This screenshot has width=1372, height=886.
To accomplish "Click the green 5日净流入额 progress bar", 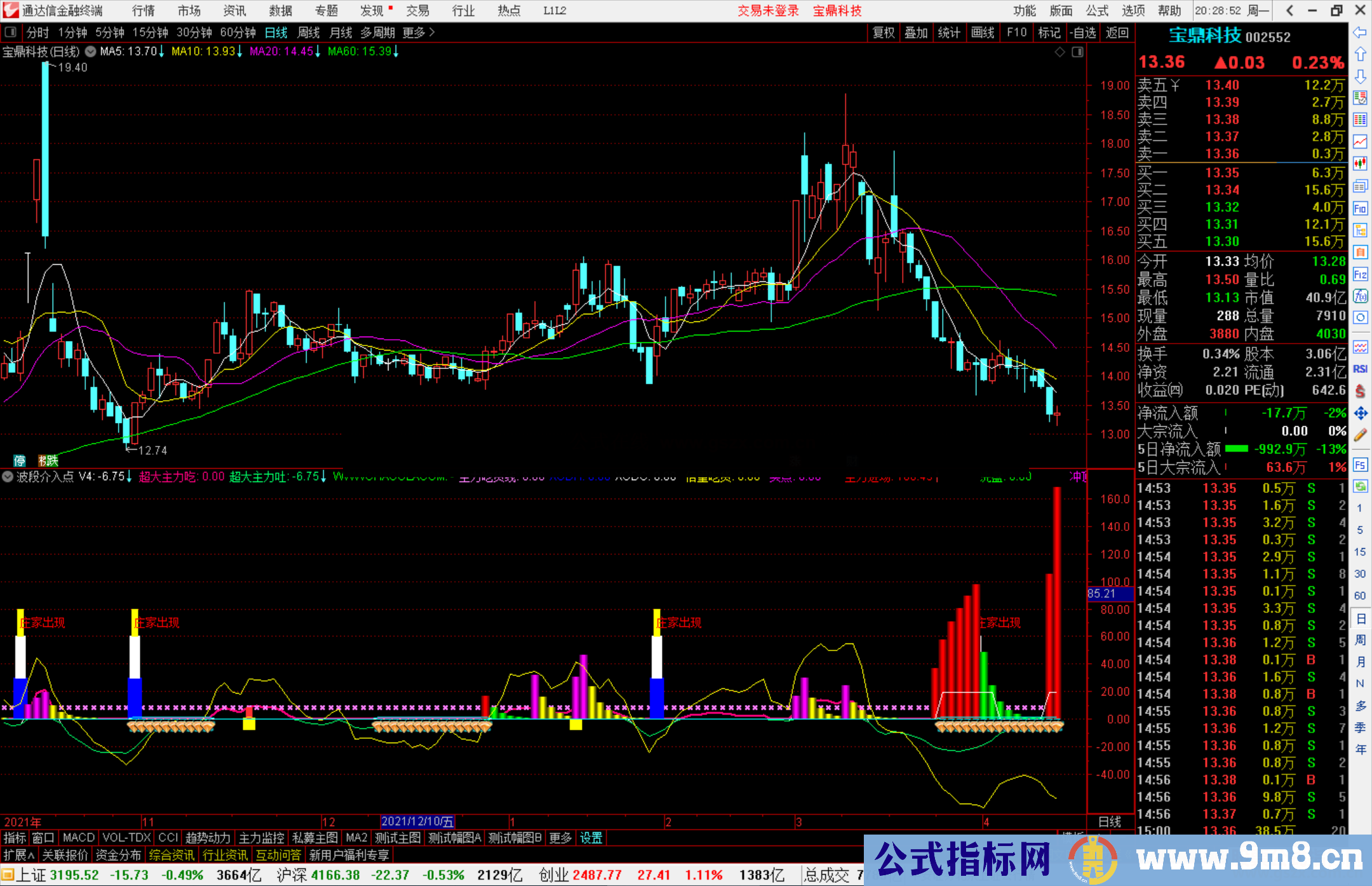I will point(1238,449).
